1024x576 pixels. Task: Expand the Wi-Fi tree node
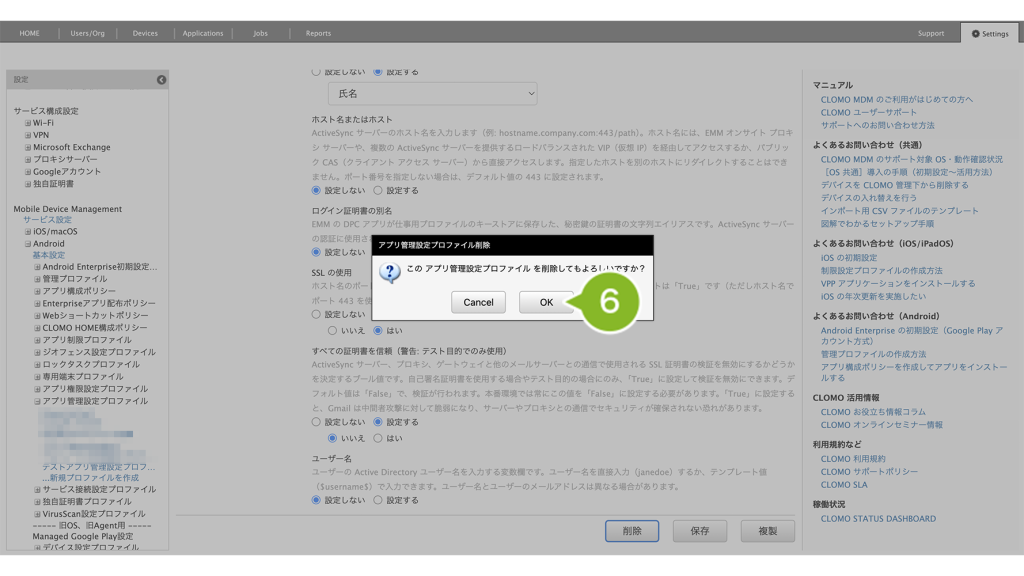coord(28,123)
